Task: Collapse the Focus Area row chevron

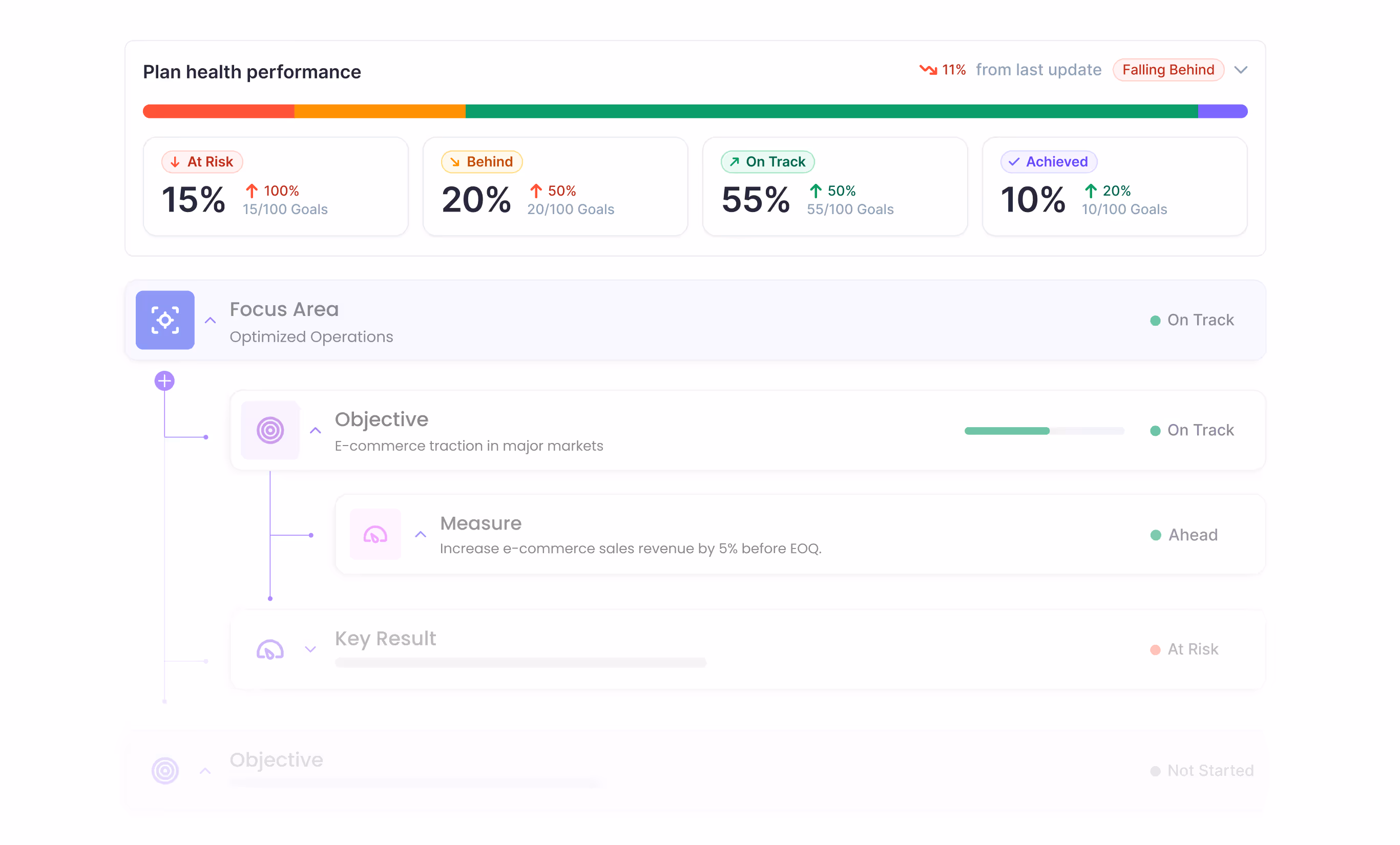Action: (x=210, y=320)
